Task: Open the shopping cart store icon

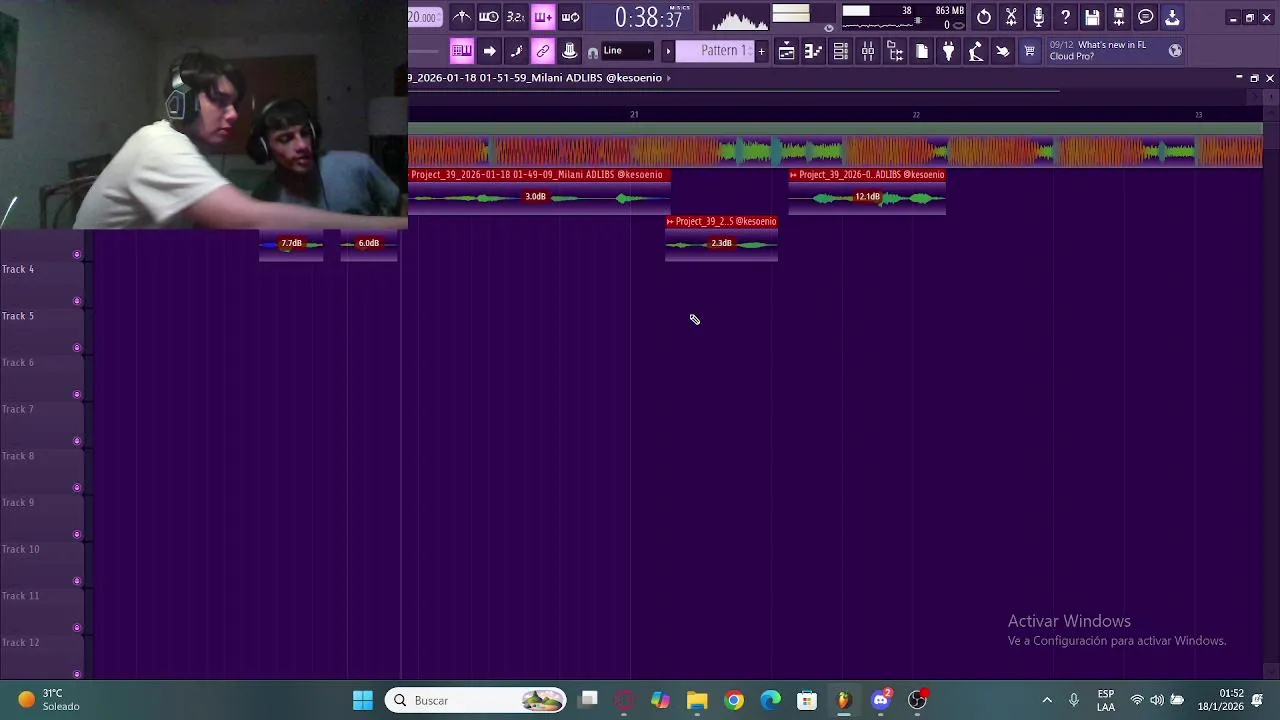Action: pos(1030,51)
